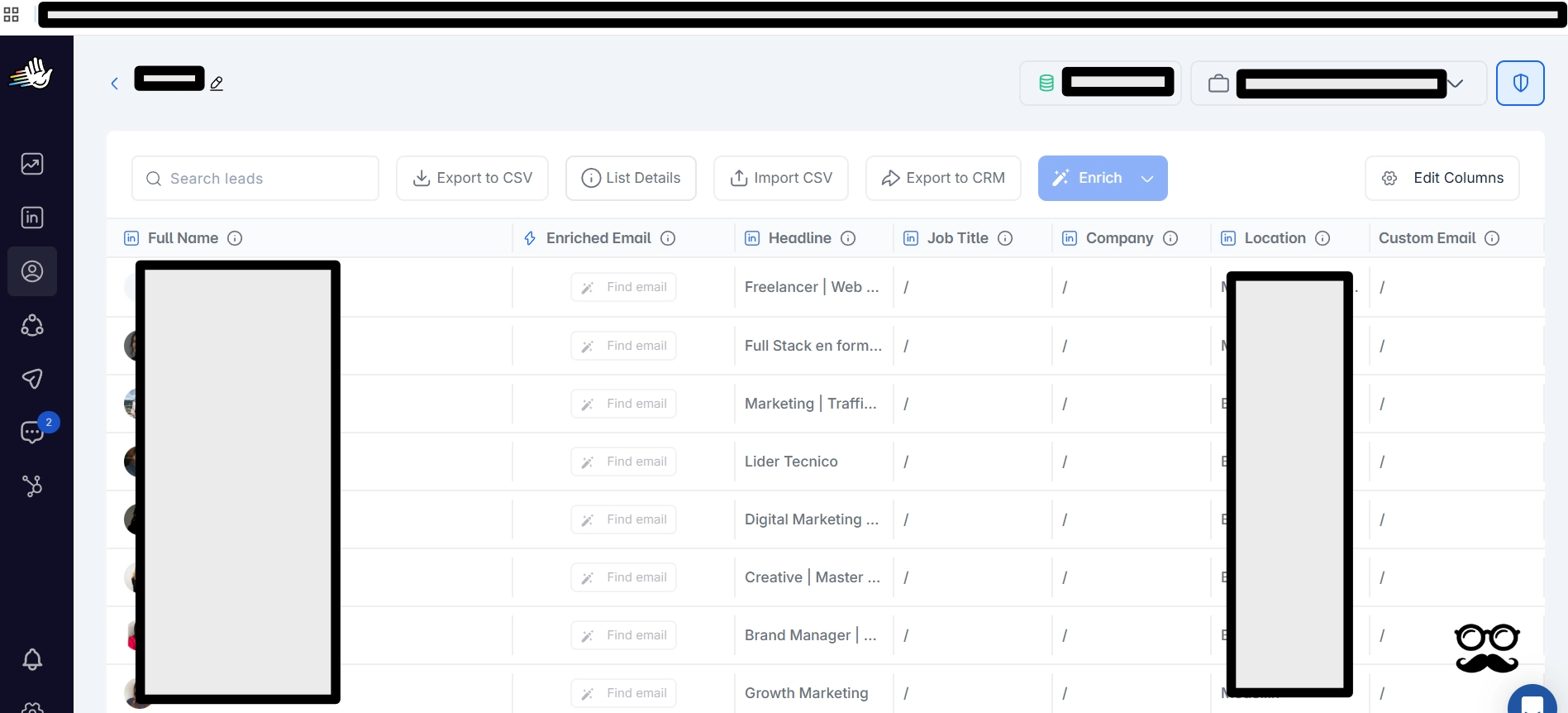This screenshot has height=713, width=1568.
Task: Find email for Growth Marketing row
Action: [623, 693]
